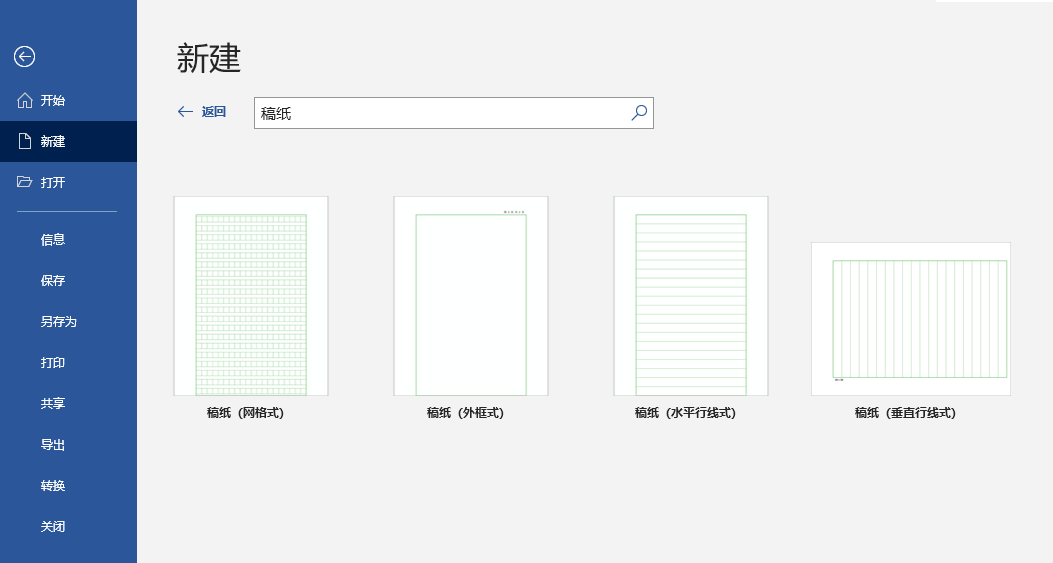Go to 打开 in the sidebar

coord(68,182)
